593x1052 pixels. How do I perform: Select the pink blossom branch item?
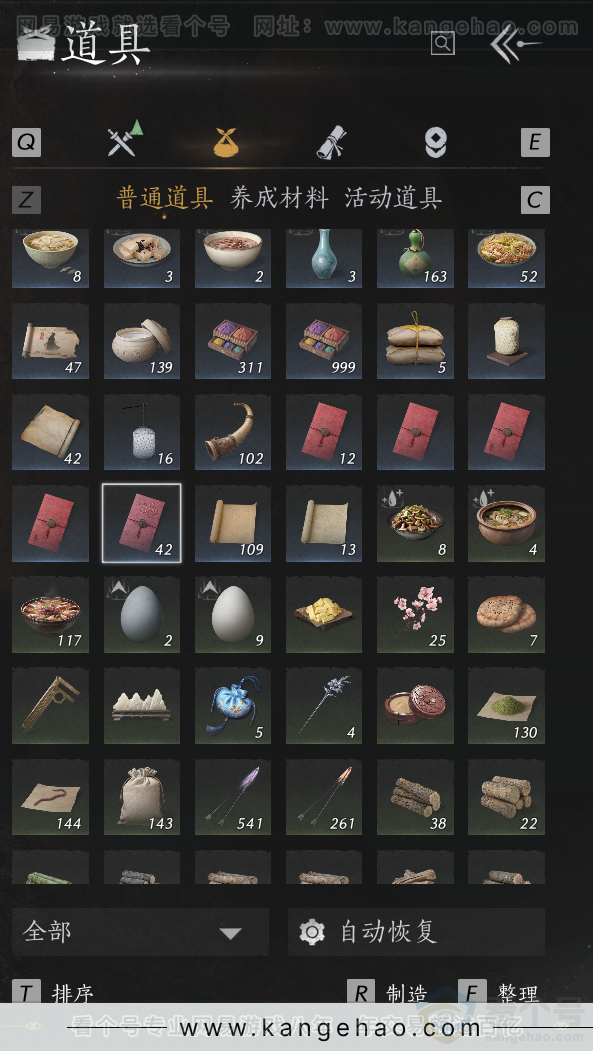coord(415,615)
